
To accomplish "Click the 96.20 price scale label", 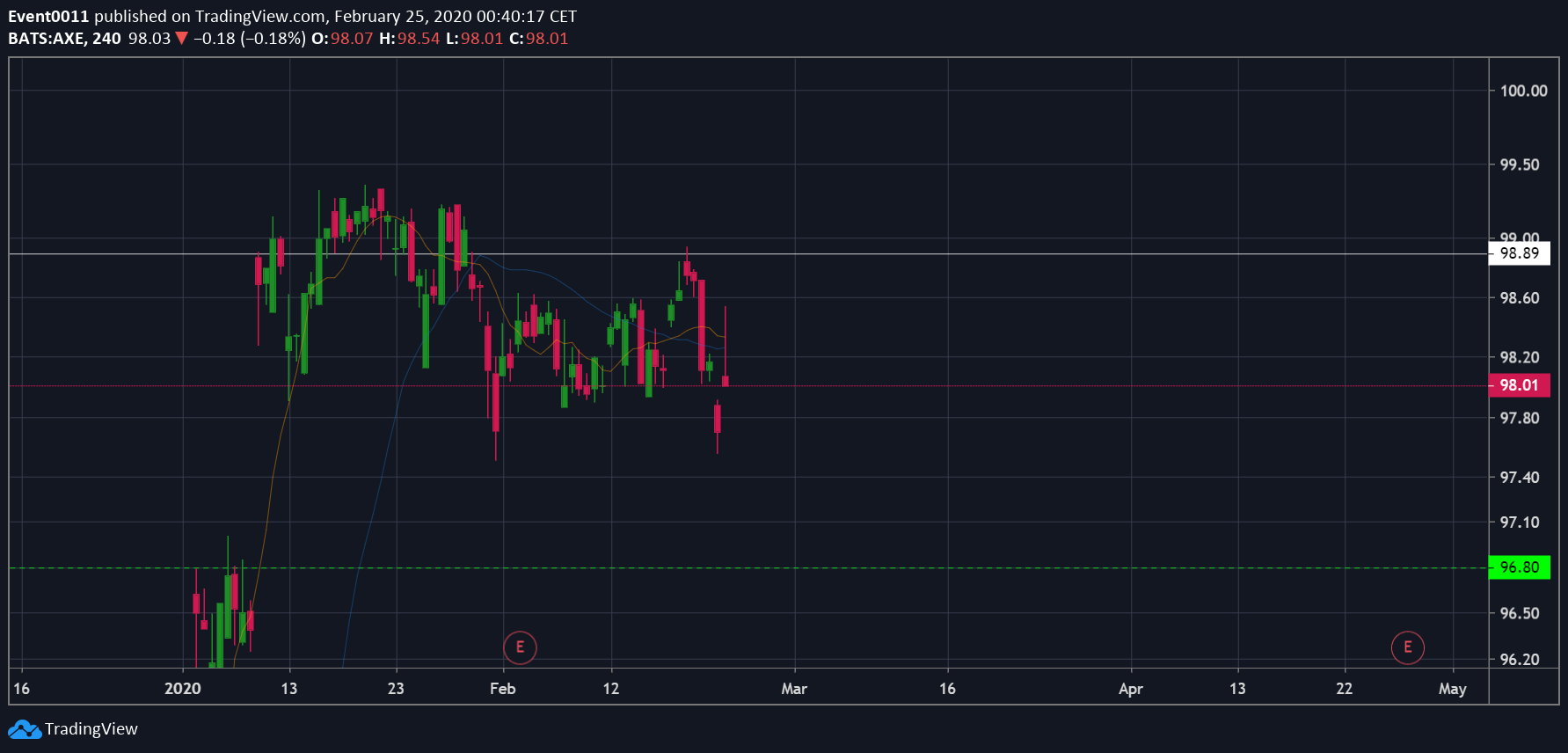I will point(1520,659).
